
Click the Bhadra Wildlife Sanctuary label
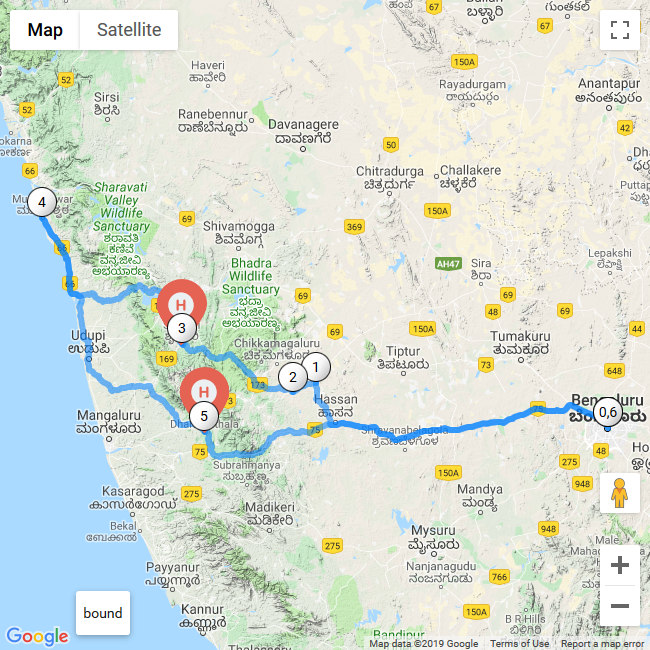pos(251,276)
